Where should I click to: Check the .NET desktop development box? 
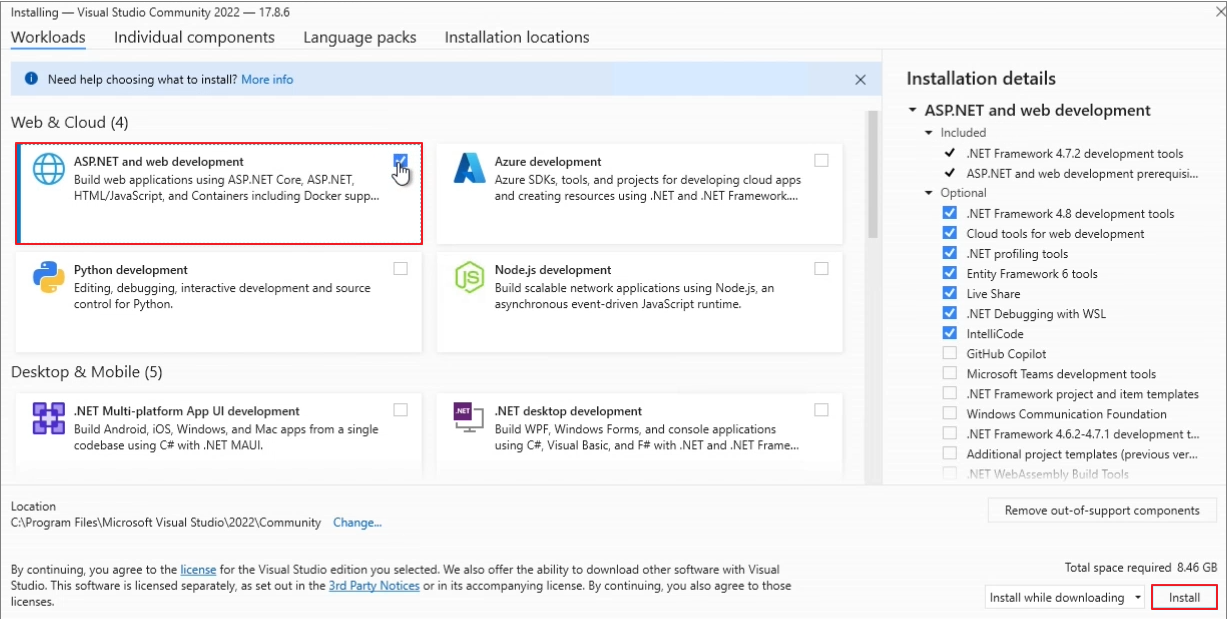(821, 409)
